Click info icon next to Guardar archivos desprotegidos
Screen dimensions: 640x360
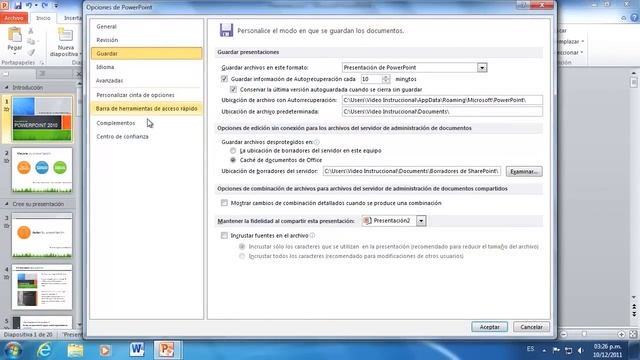click(317, 142)
